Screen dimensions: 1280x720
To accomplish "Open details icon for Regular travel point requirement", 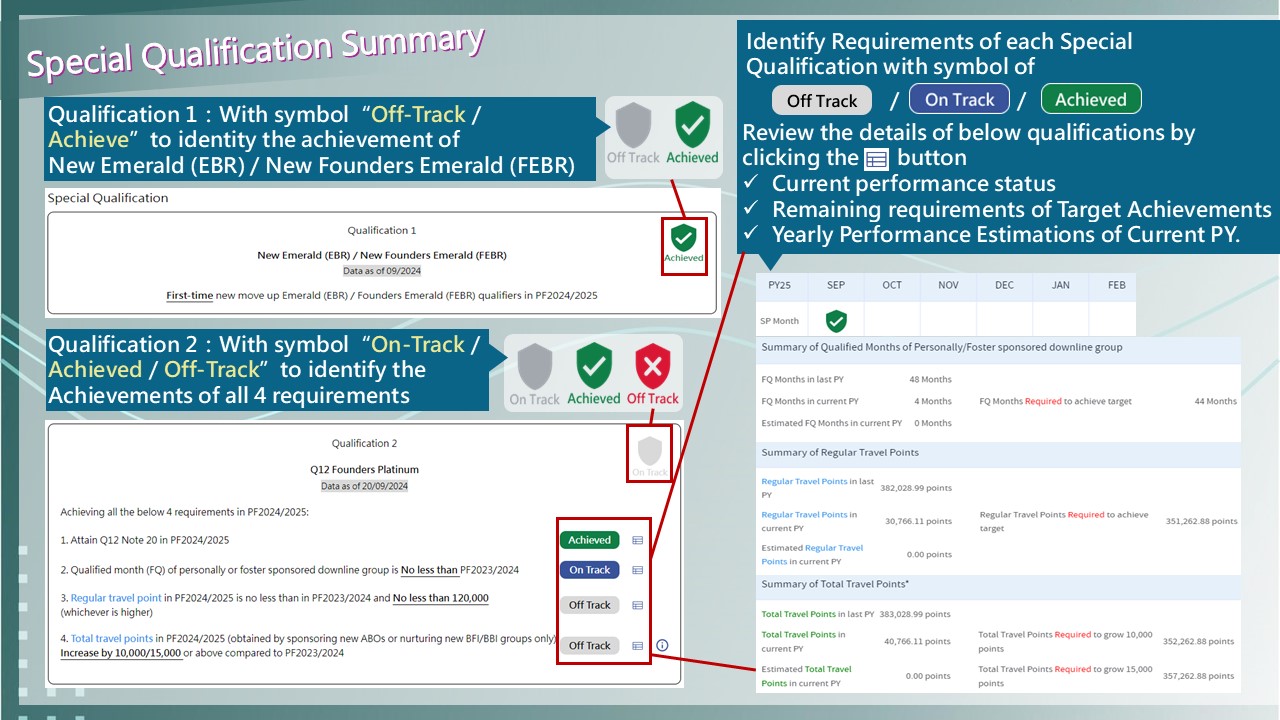I will (638, 605).
